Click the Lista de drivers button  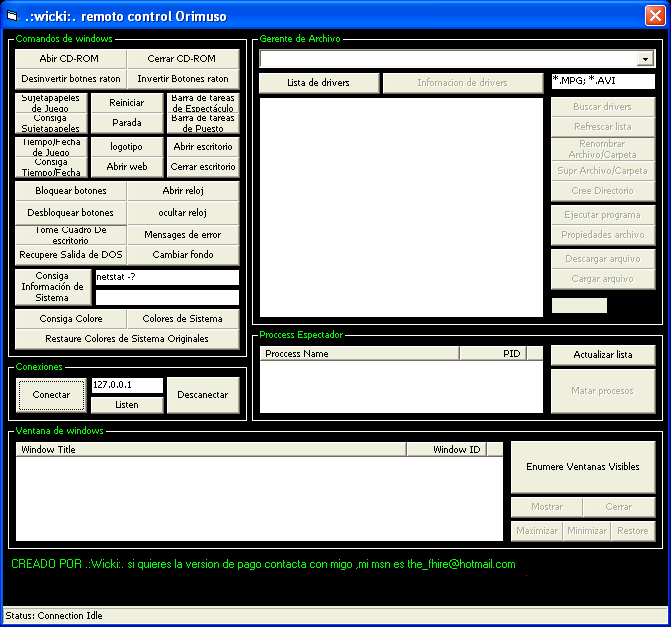(x=318, y=83)
